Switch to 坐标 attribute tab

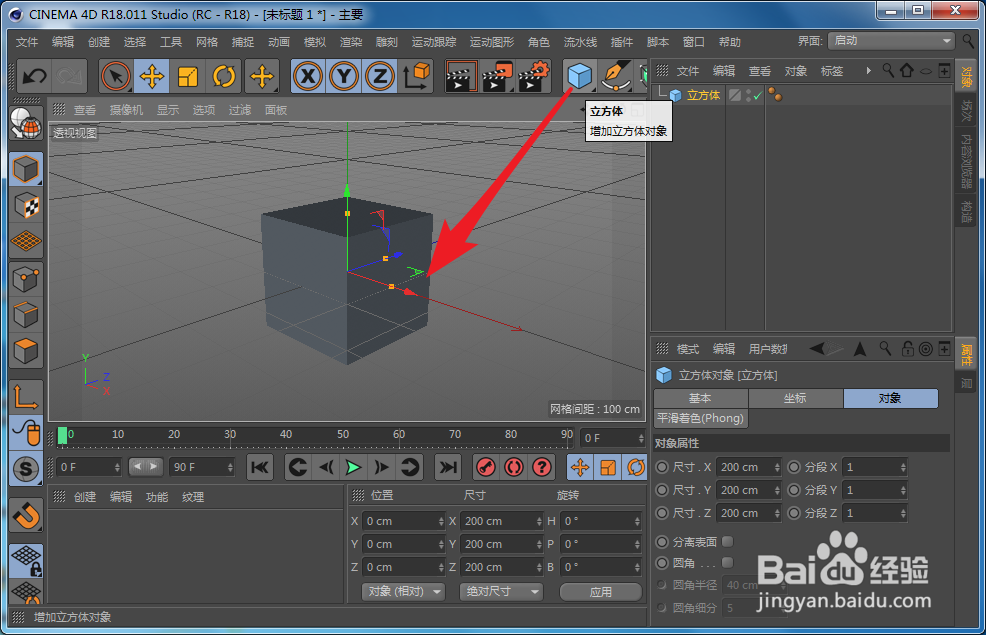(795, 398)
